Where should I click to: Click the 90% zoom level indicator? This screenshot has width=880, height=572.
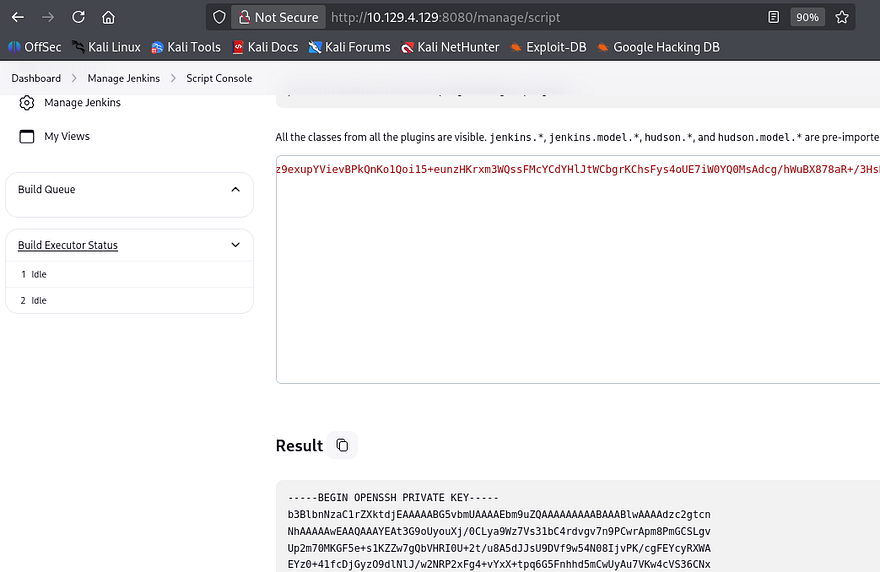807,17
